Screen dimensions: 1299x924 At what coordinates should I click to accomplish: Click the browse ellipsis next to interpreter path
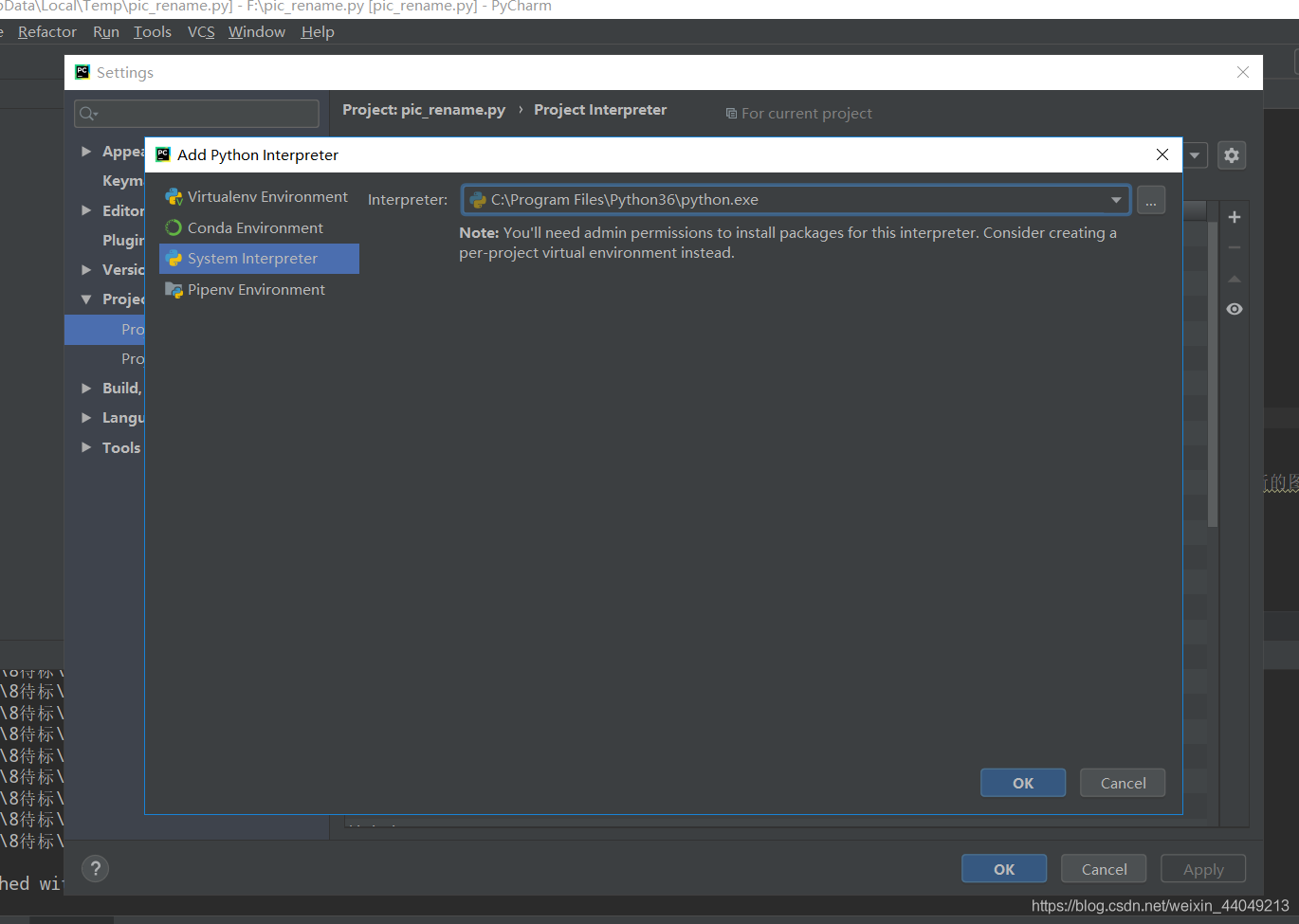pyautogui.click(x=1151, y=199)
